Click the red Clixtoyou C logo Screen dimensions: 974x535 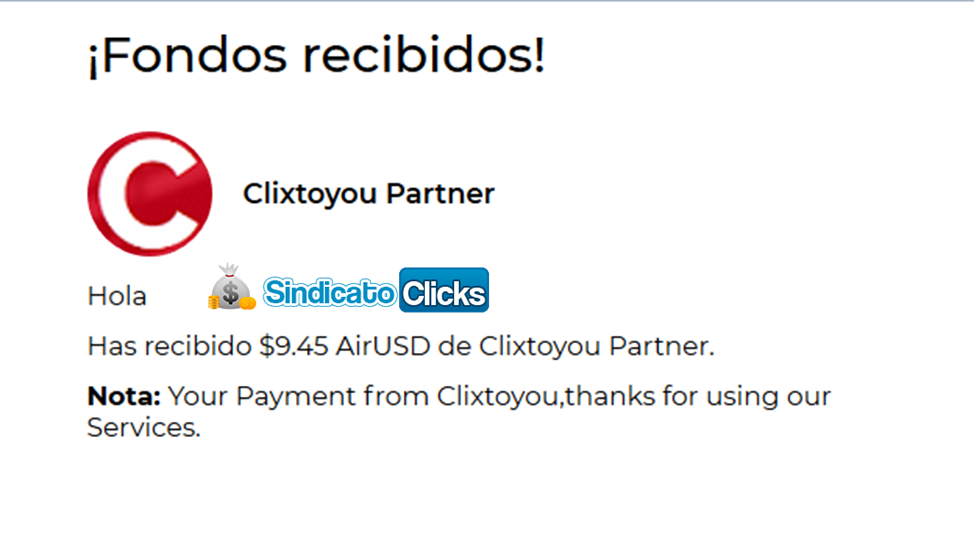coord(150,193)
